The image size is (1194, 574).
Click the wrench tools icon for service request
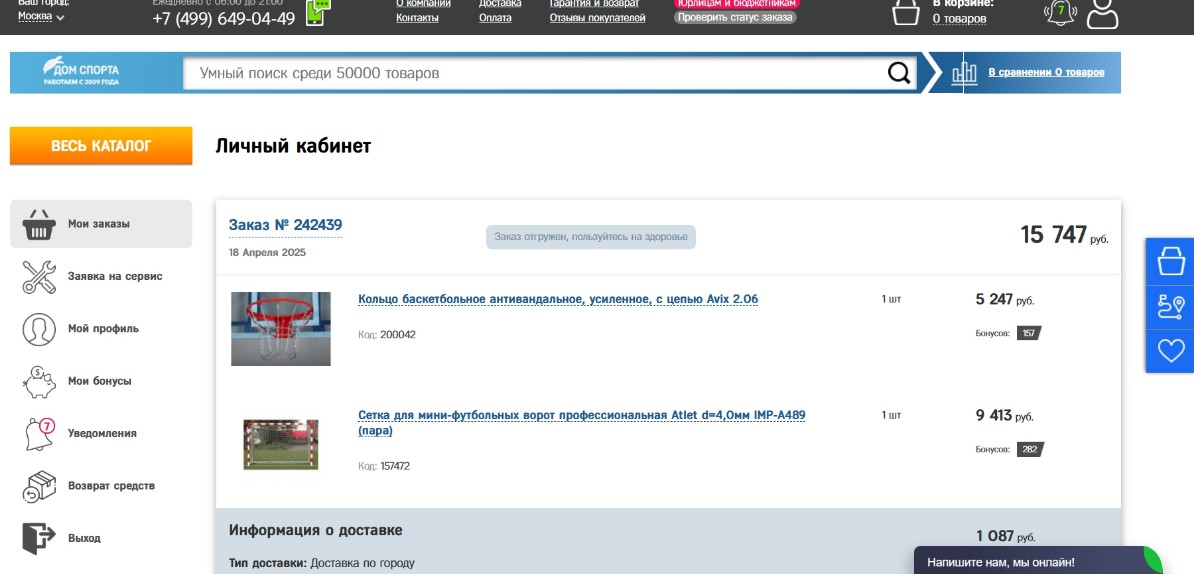(x=39, y=277)
